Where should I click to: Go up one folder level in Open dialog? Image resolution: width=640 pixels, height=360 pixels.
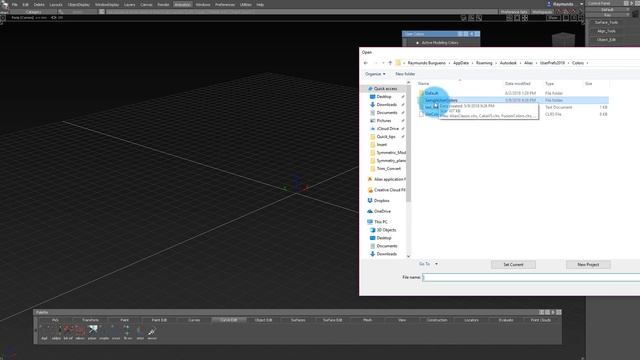390,63
